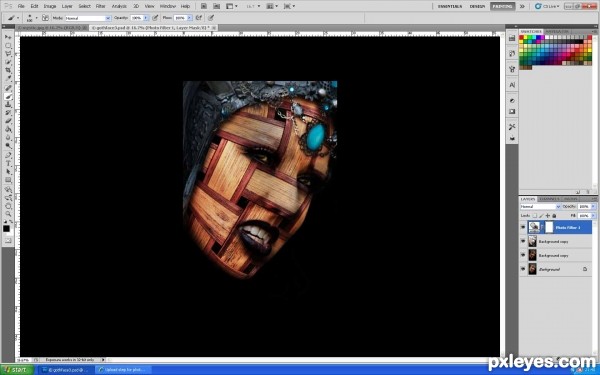The height and width of the screenshot is (375, 600).
Task: Select the Eraser tool
Action: [8, 121]
